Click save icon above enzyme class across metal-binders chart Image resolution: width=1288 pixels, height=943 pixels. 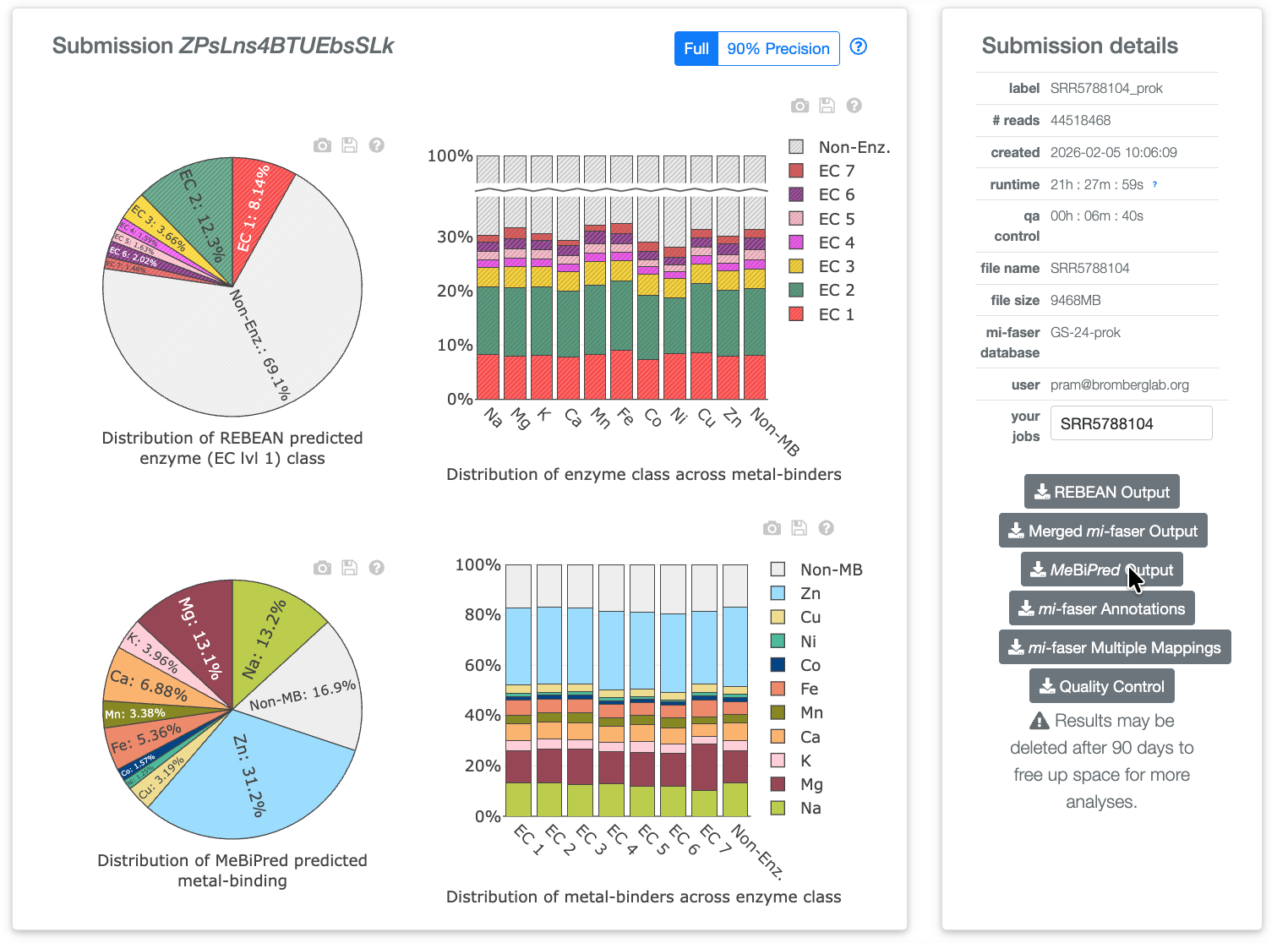[827, 106]
